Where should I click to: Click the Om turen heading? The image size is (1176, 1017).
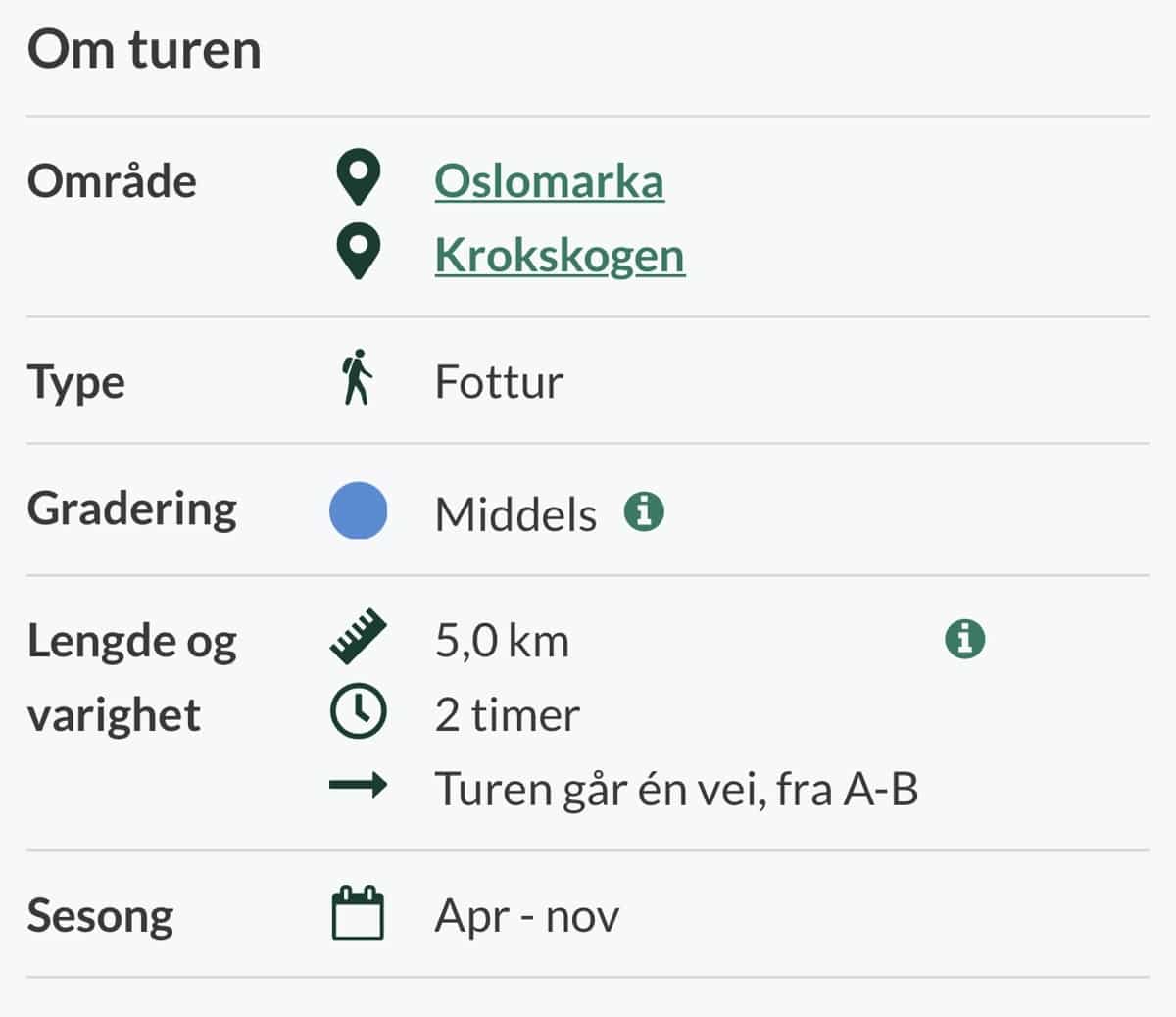[144, 50]
